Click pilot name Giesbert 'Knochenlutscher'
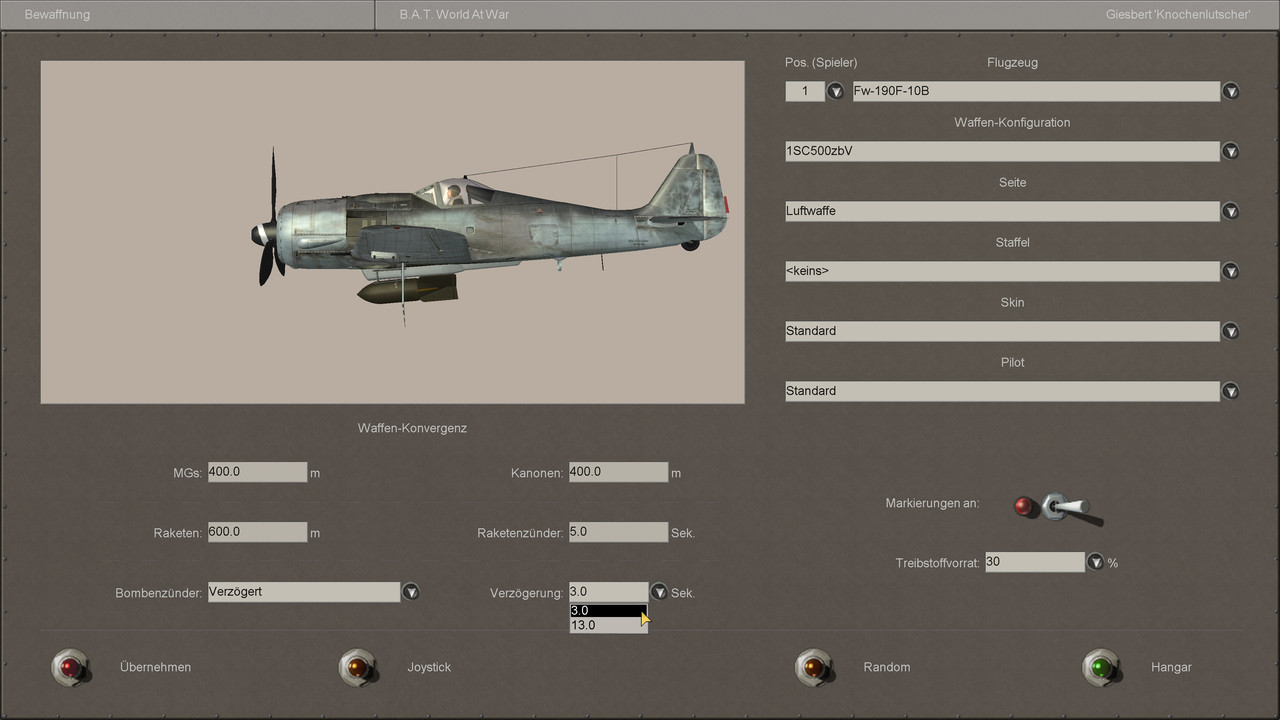 (x=1178, y=15)
